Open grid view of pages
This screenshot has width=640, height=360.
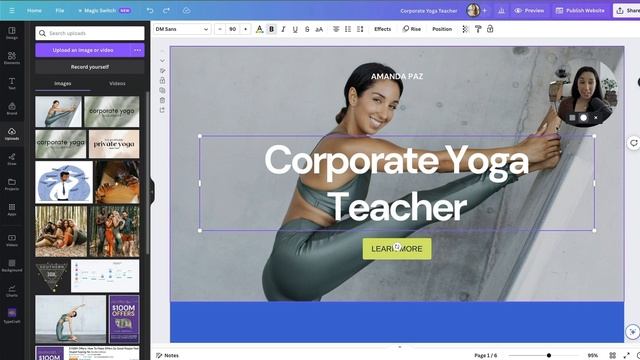click(x=613, y=356)
